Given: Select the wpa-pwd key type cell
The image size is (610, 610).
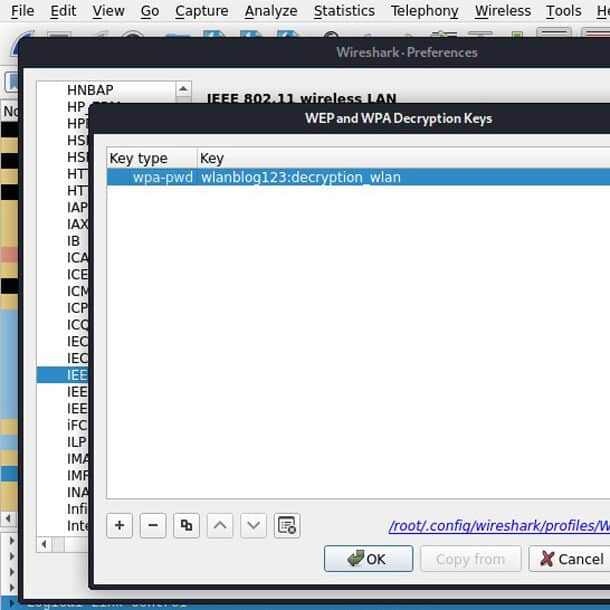Looking at the screenshot, I should coord(151,177).
